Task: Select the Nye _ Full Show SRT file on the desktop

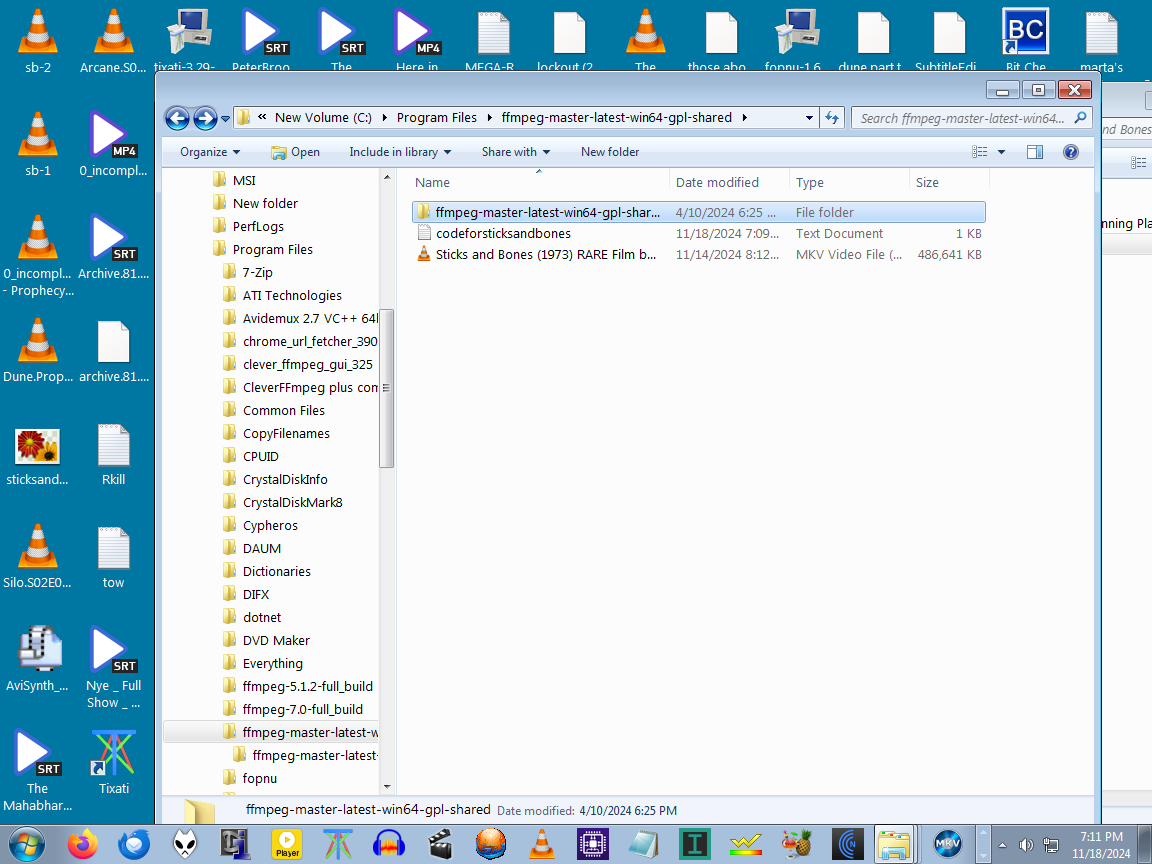Action: [x=113, y=667]
